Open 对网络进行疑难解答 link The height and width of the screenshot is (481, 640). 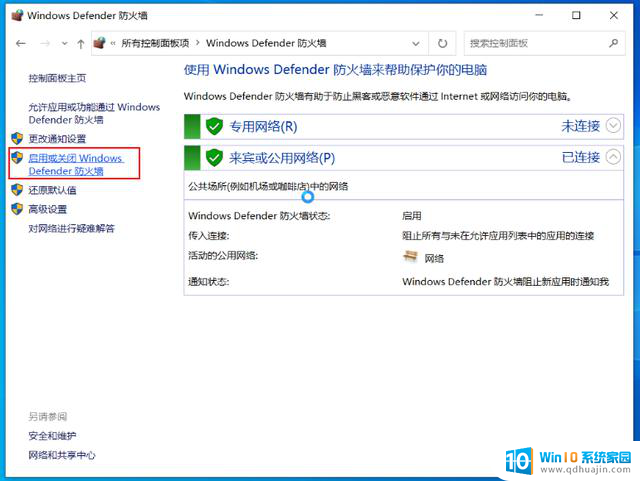(71, 228)
